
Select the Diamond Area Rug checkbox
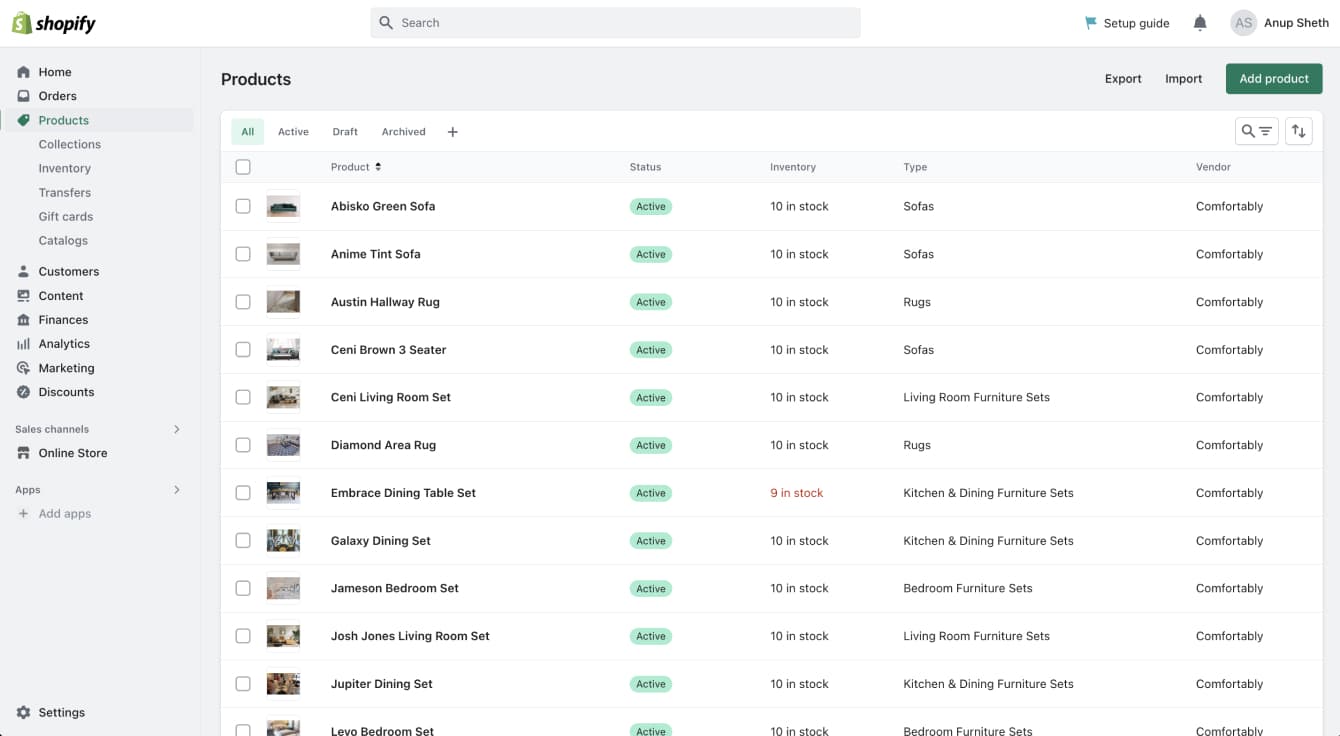coord(243,445)
